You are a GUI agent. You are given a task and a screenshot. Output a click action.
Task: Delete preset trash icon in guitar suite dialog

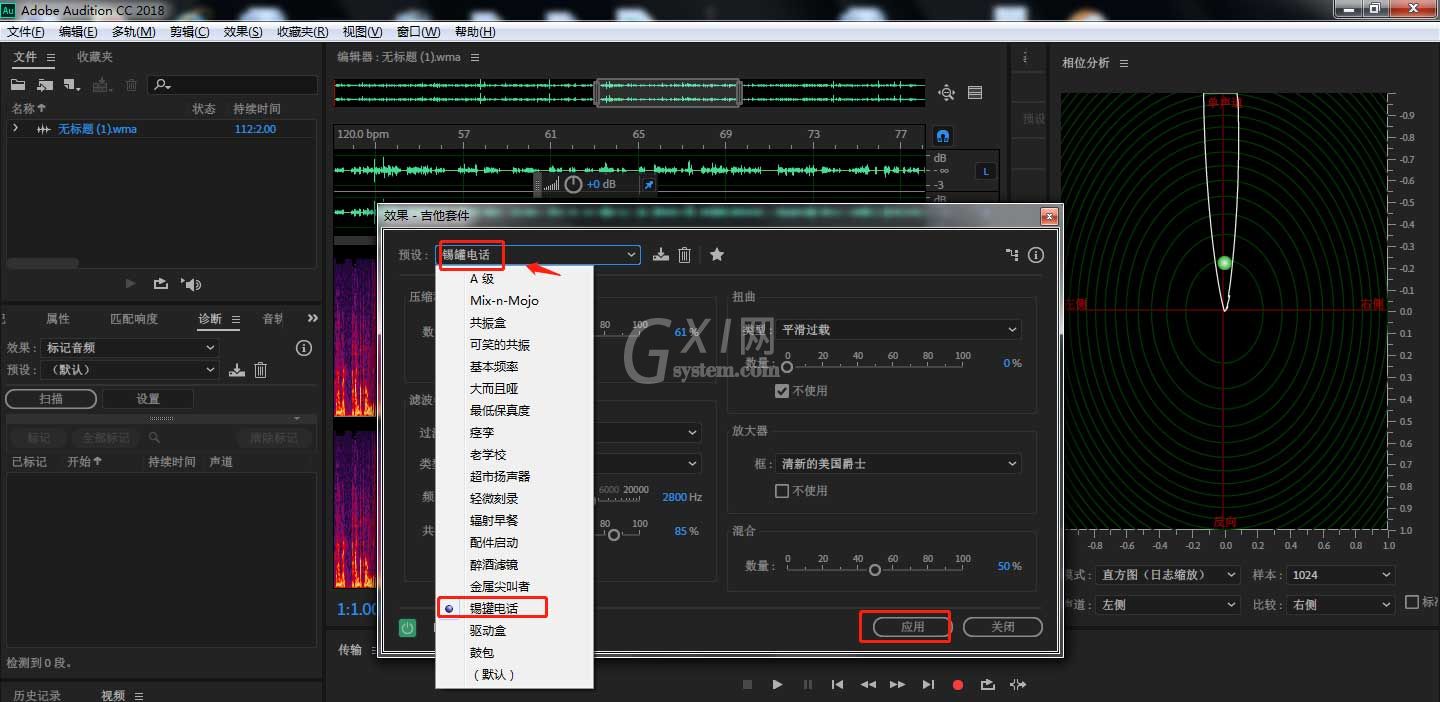coord(684,255)
